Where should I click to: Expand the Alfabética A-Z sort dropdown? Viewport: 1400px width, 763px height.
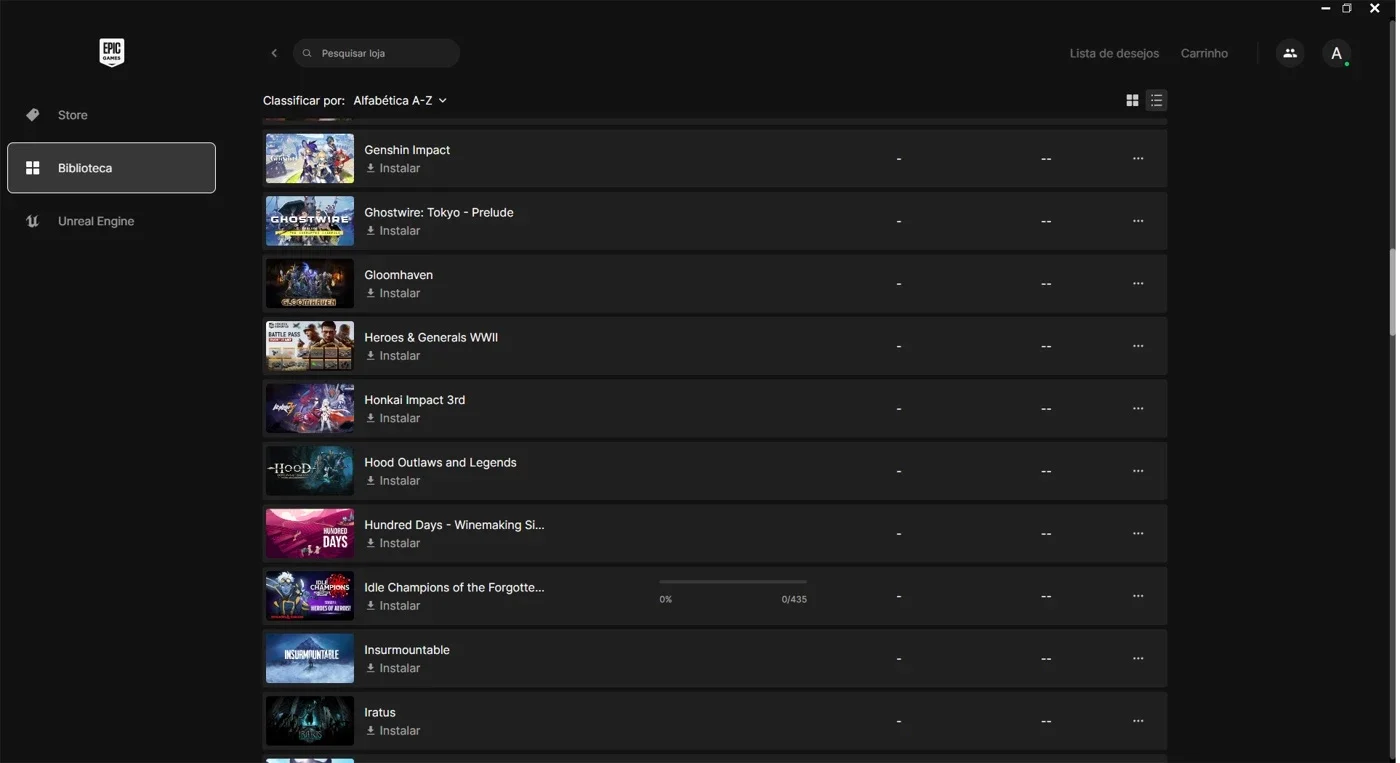tap(400, 100)
